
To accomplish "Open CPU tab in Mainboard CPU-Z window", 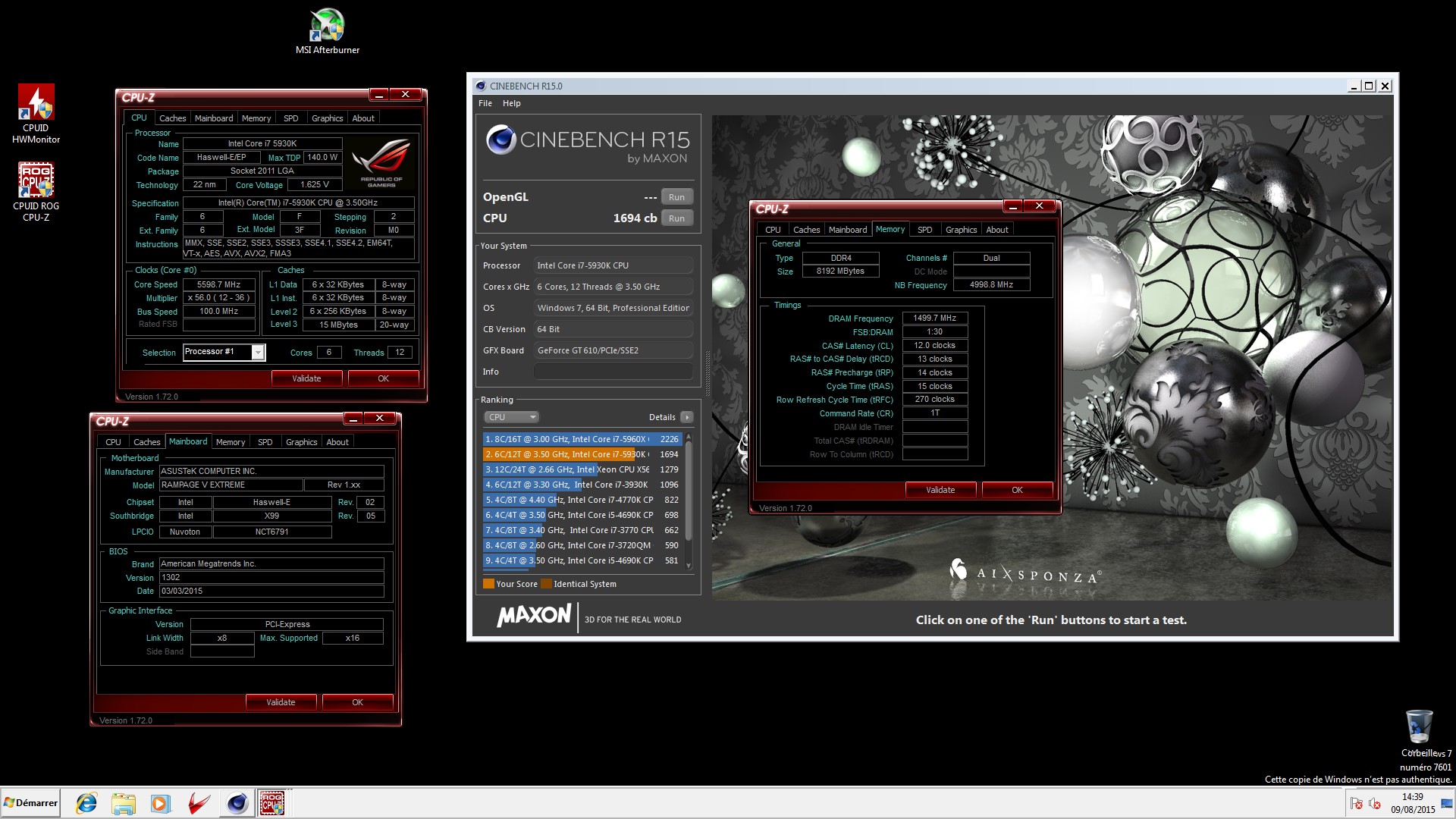I will coord(113,442).
